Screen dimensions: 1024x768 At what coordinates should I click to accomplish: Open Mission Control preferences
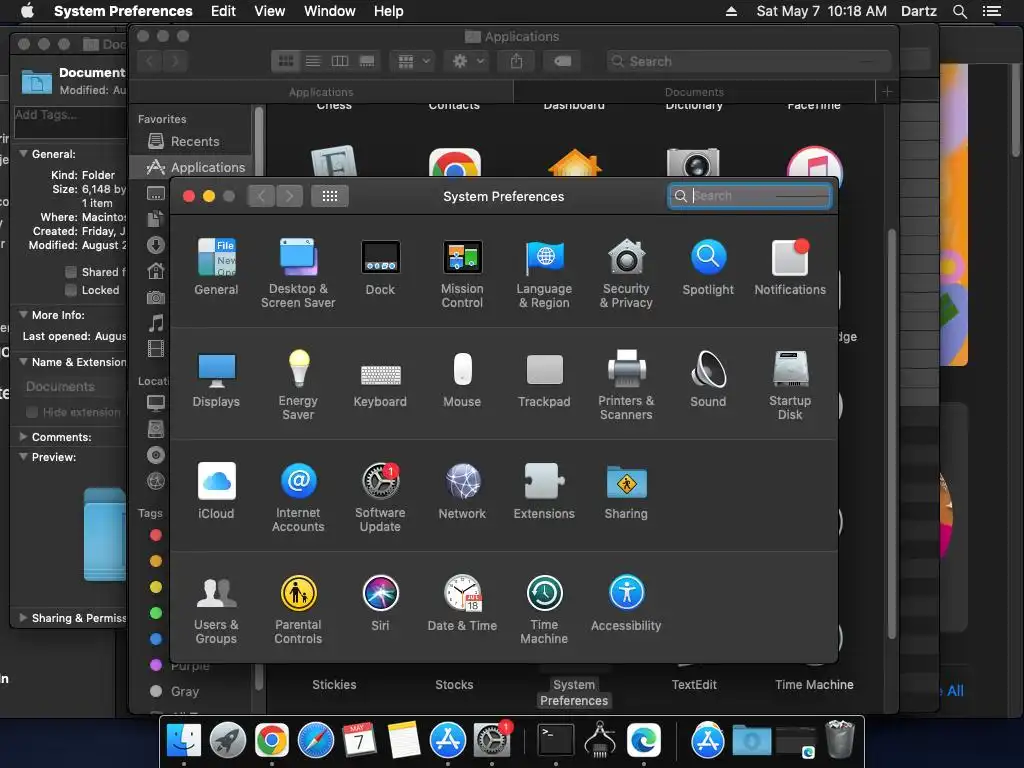pyautogui.click(x=462, y=274)
